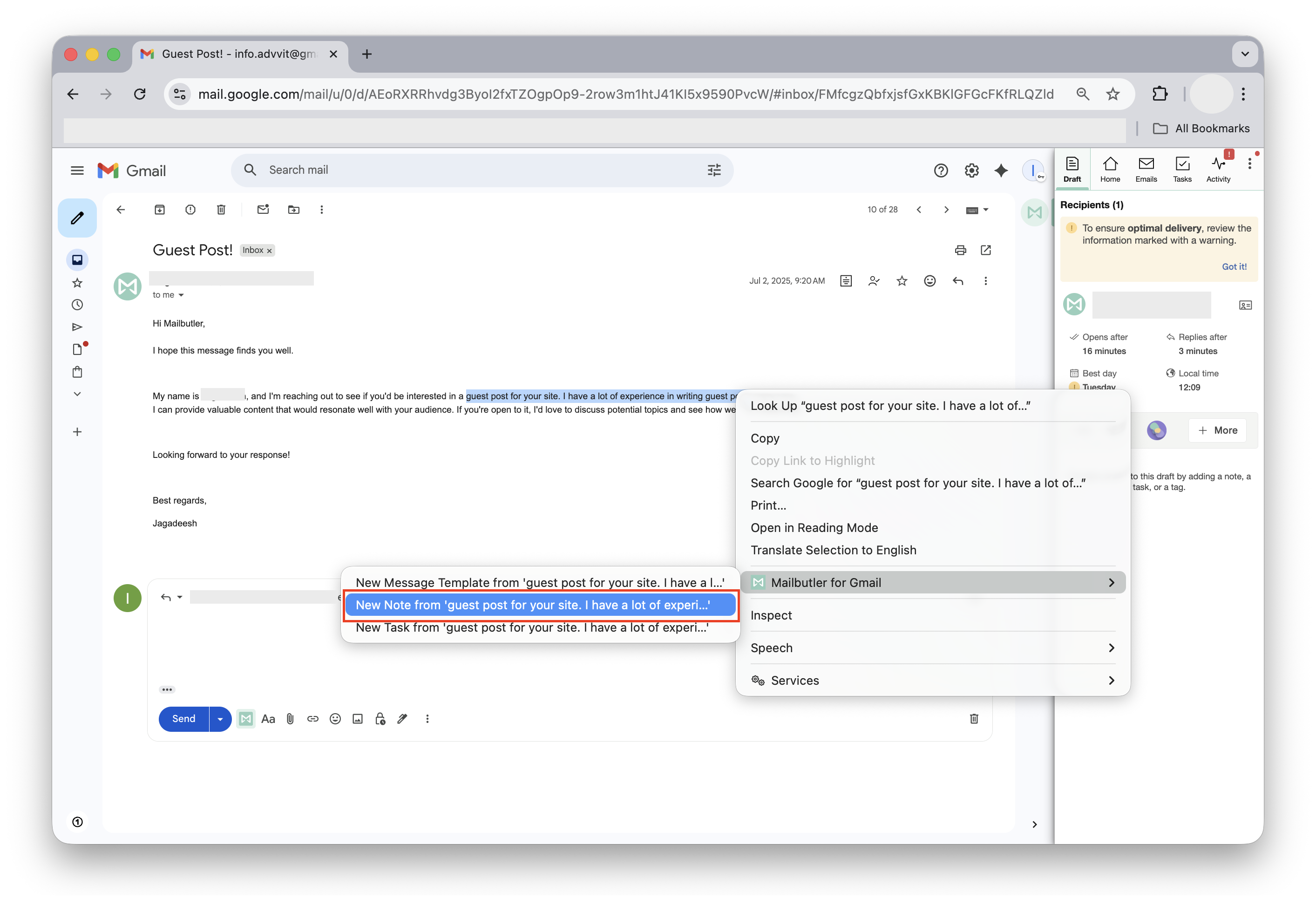Open the Inbox icon in left rail
This screenshot has height=913, width=1316.
coord(77,260)
